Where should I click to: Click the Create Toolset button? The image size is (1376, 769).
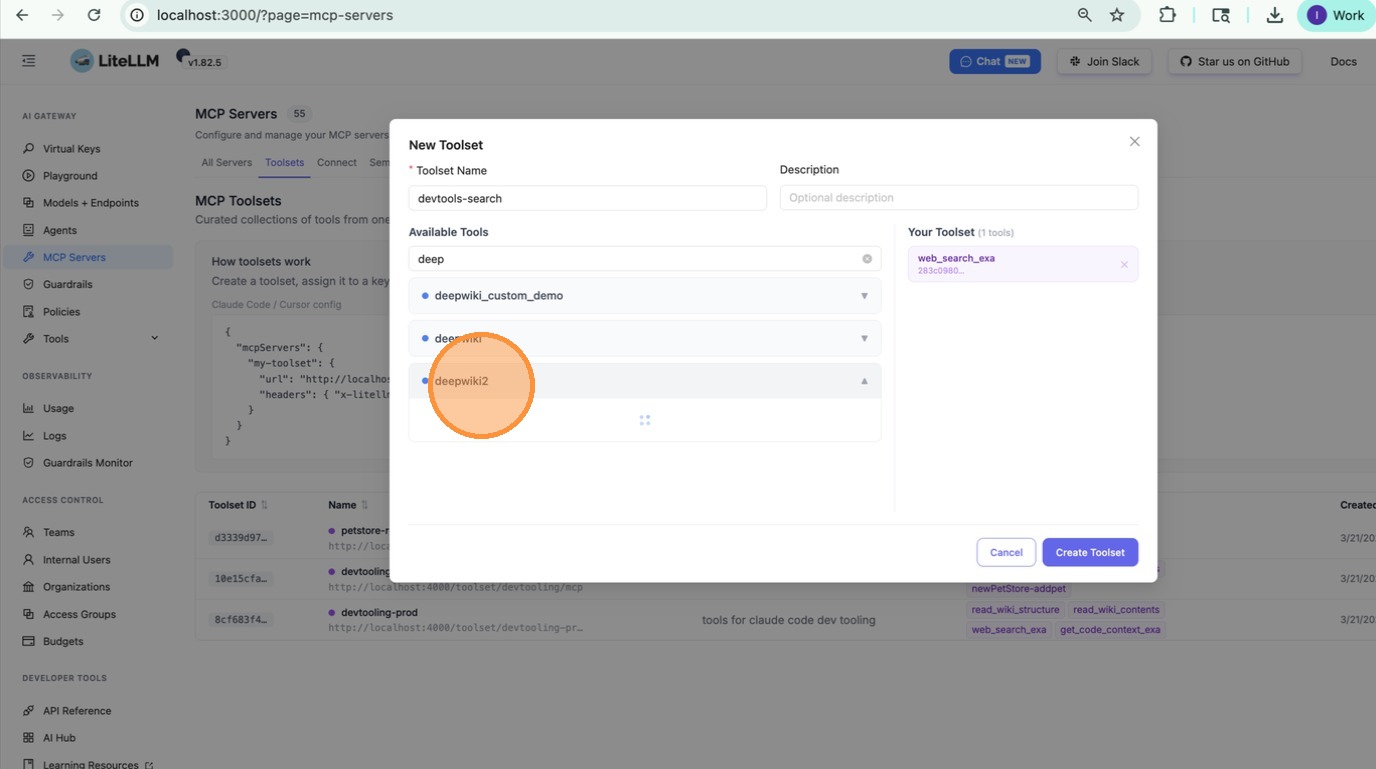[x=1089, y=552]
